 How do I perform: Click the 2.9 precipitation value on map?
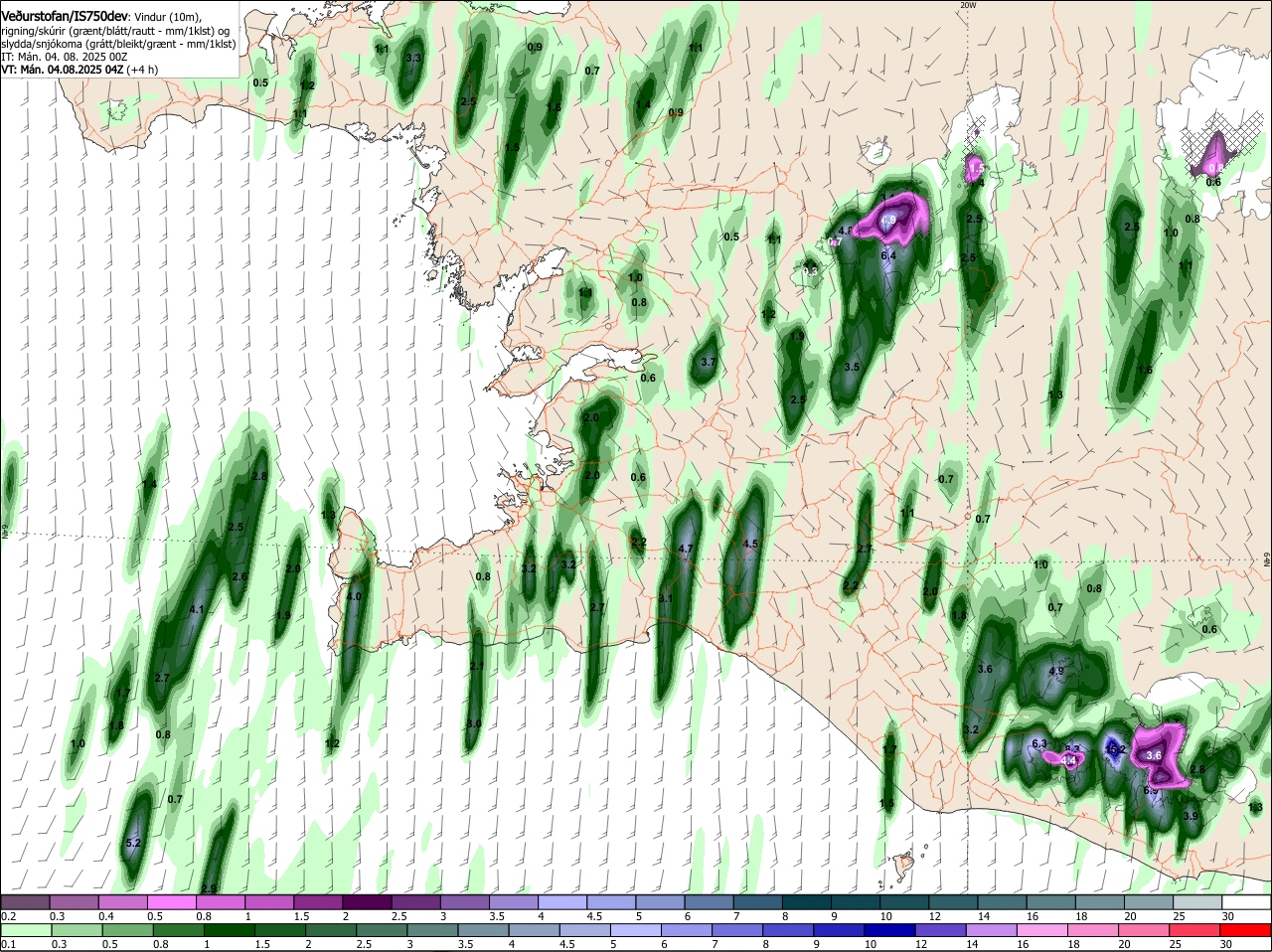(208, 888)
